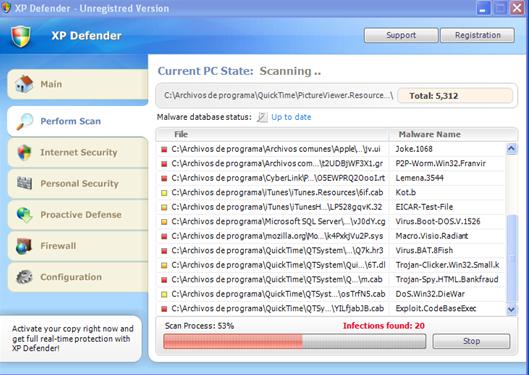Click the scan progress bar
This screenshot has width=529, height=375.
pyautogui.click(x=295, y=341)
